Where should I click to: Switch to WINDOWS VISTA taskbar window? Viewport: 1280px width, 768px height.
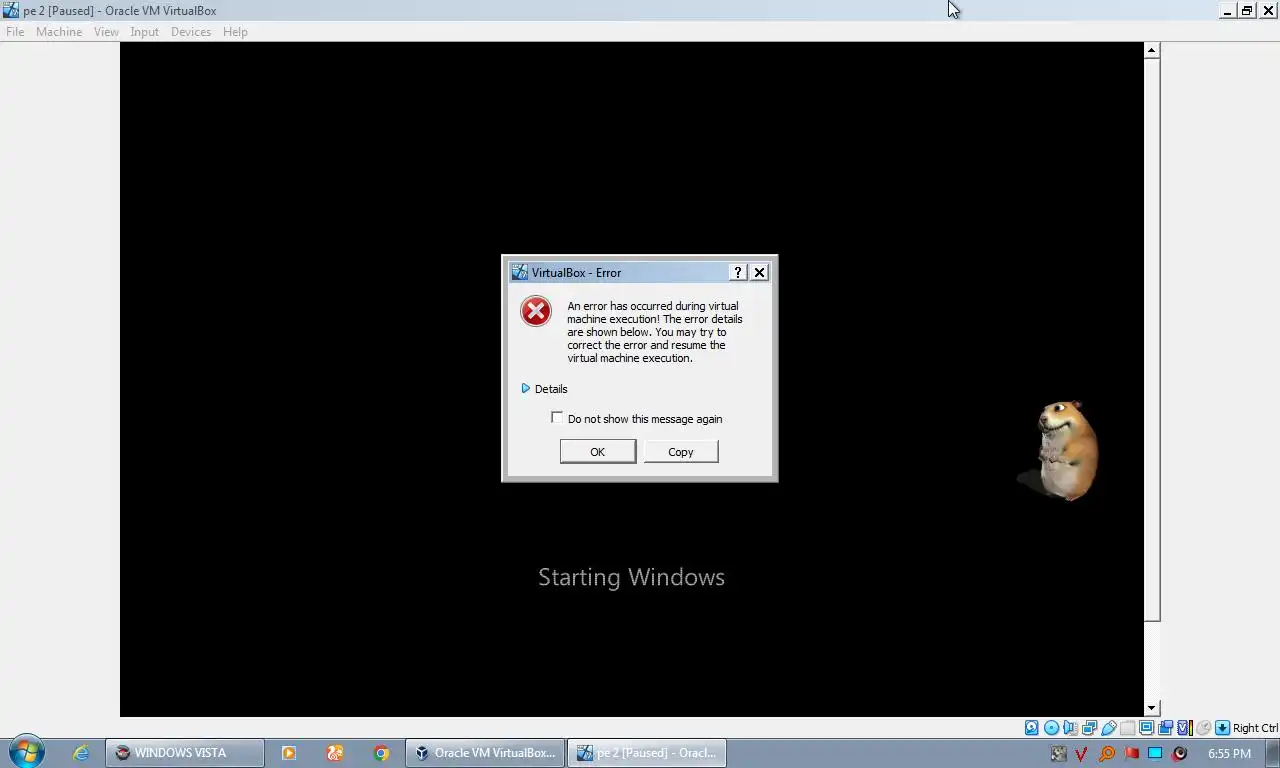tap(185, 753)
